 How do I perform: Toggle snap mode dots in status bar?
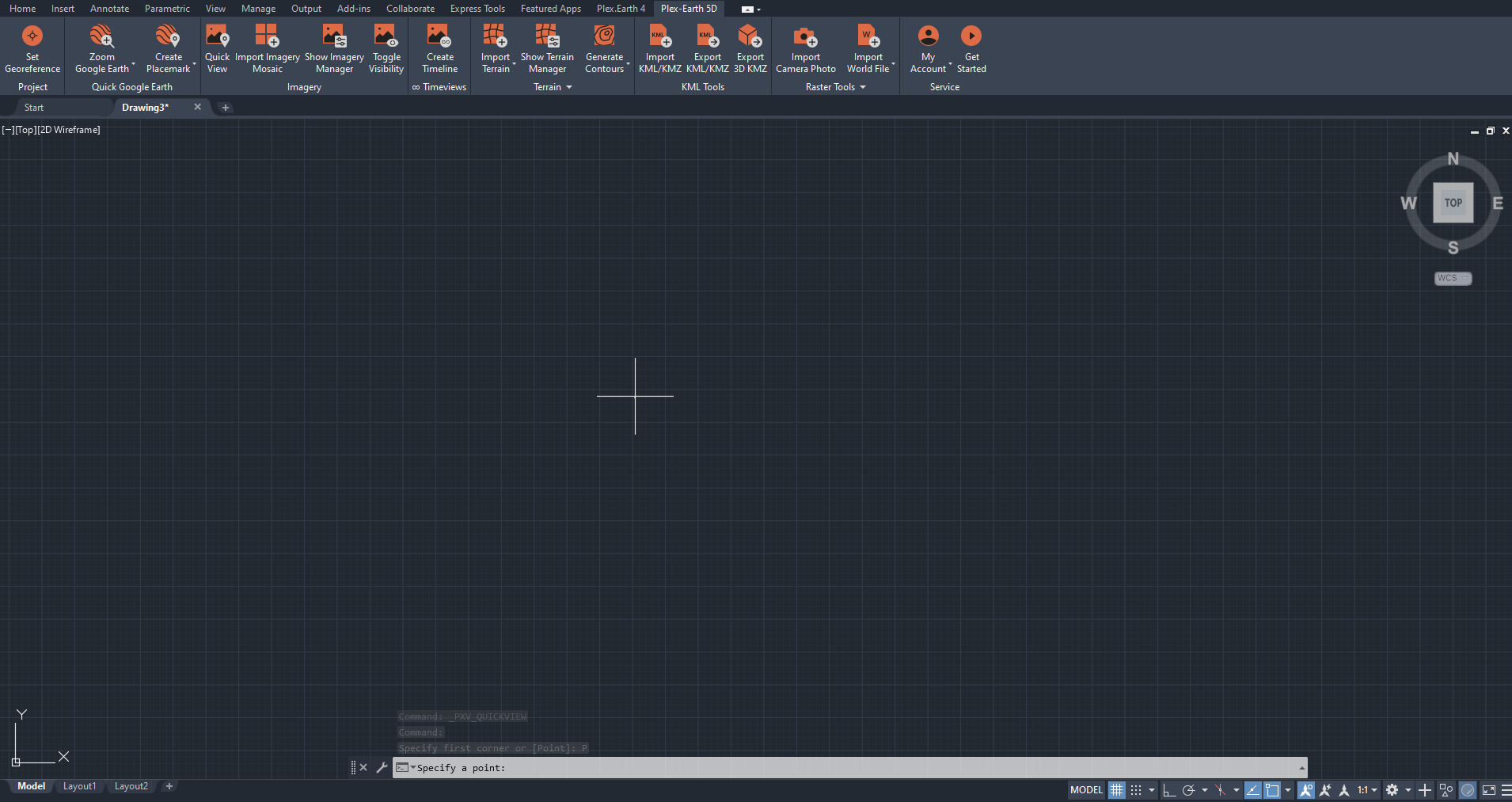pos(1136,790)
